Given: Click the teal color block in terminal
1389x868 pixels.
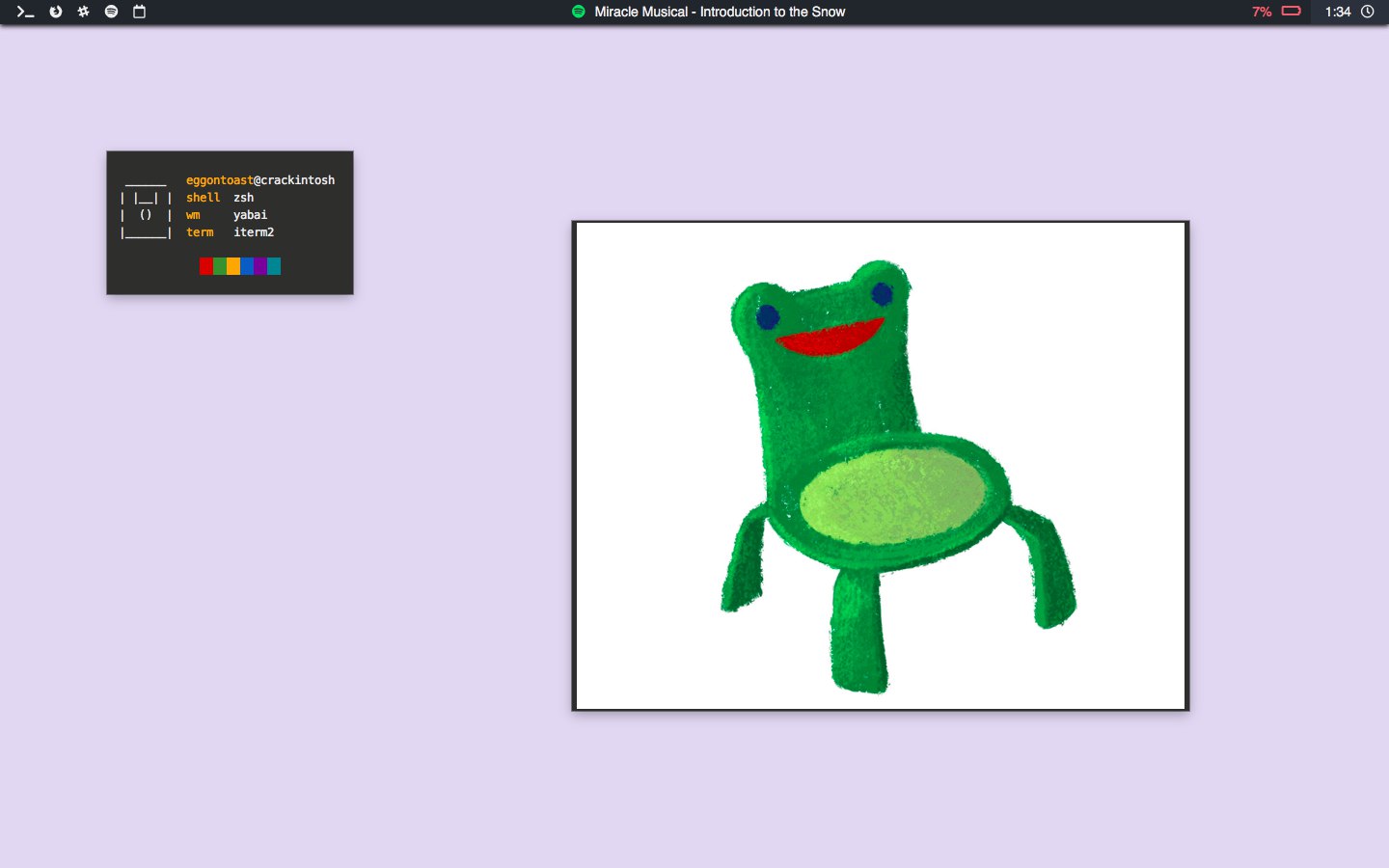Looking at the screenshot, I should [274, 266].
